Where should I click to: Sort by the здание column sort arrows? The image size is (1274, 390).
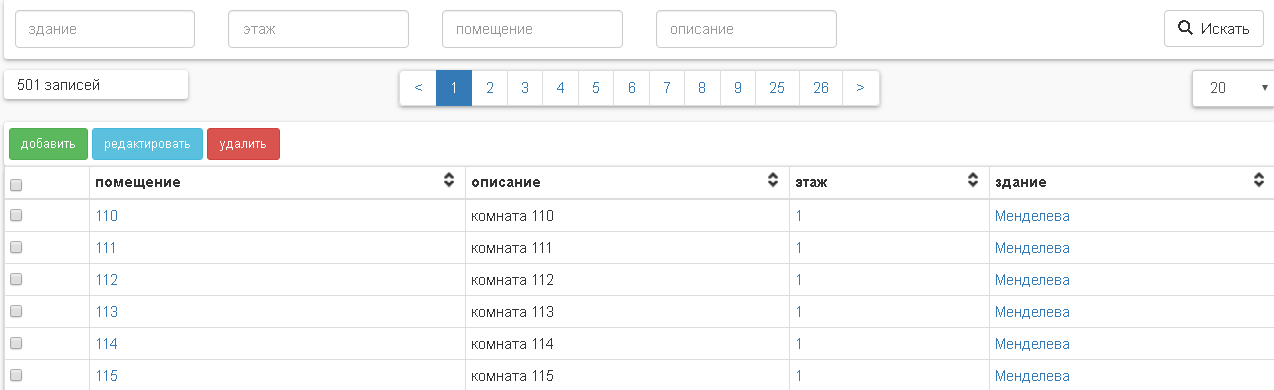point(1259,181)
